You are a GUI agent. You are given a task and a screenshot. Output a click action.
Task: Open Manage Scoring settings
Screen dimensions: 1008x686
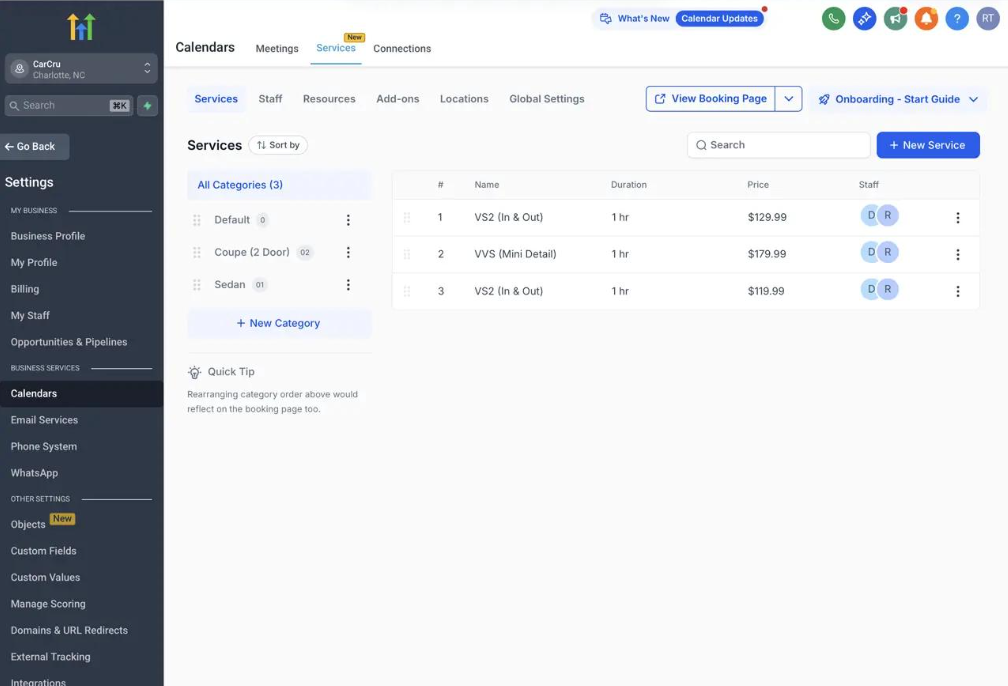tap(48, 604)
